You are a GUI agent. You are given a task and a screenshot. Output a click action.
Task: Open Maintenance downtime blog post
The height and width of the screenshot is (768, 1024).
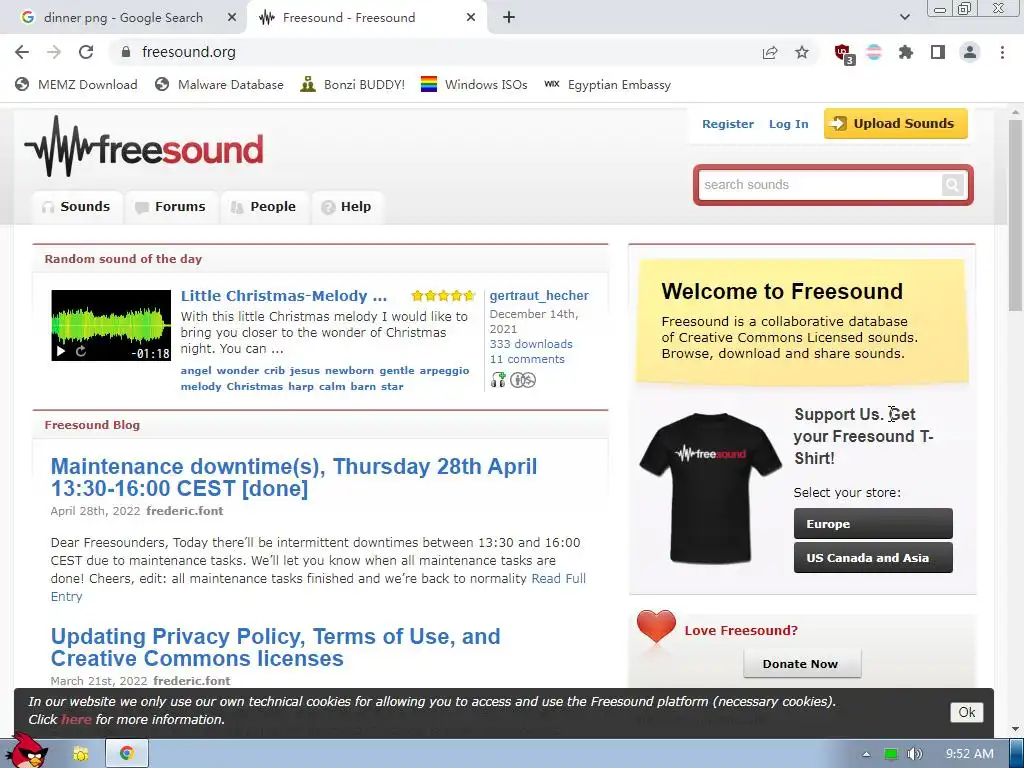click(294, 477)
